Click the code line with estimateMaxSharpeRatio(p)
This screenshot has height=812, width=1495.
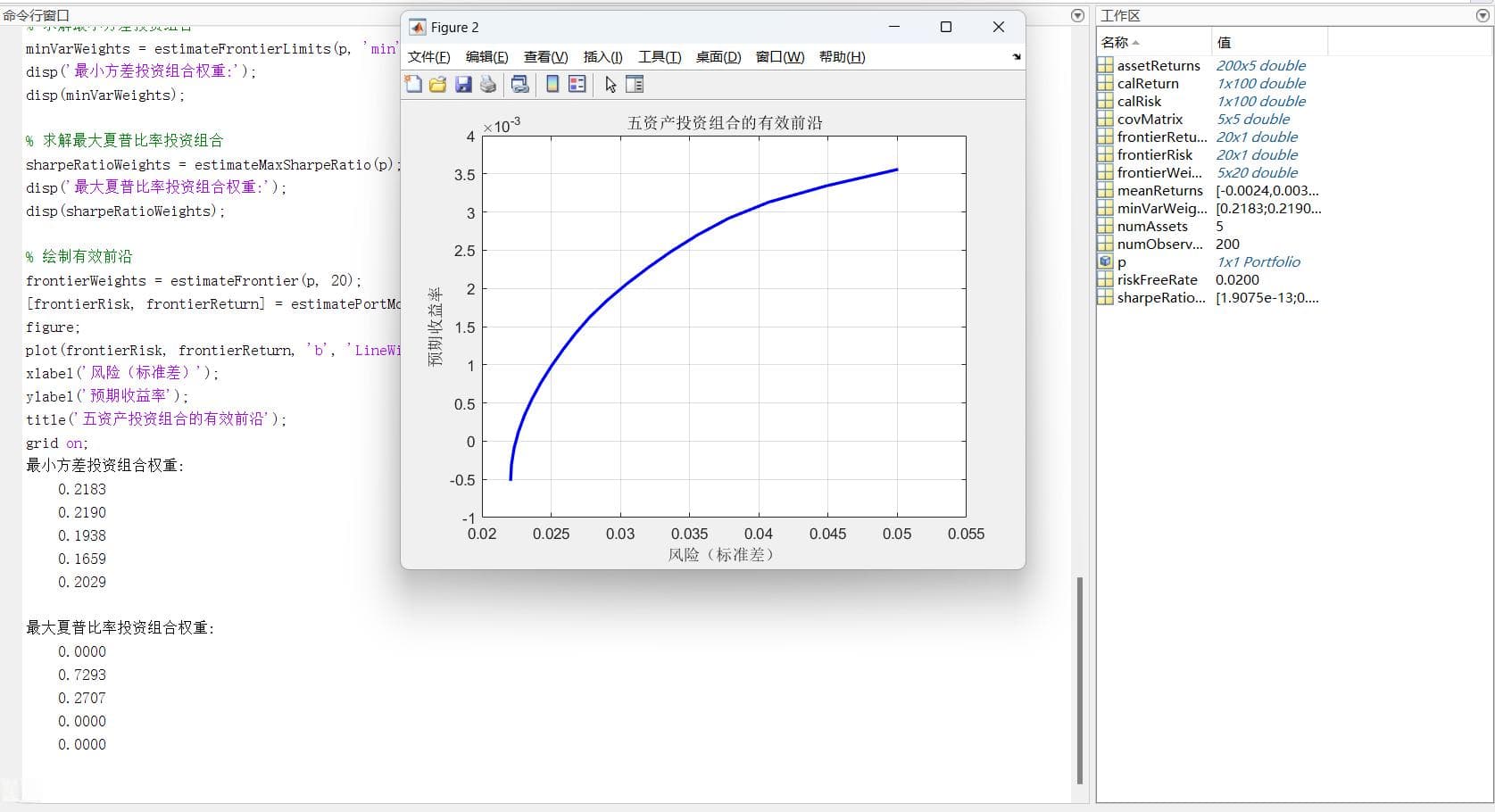tap(214, 164)
